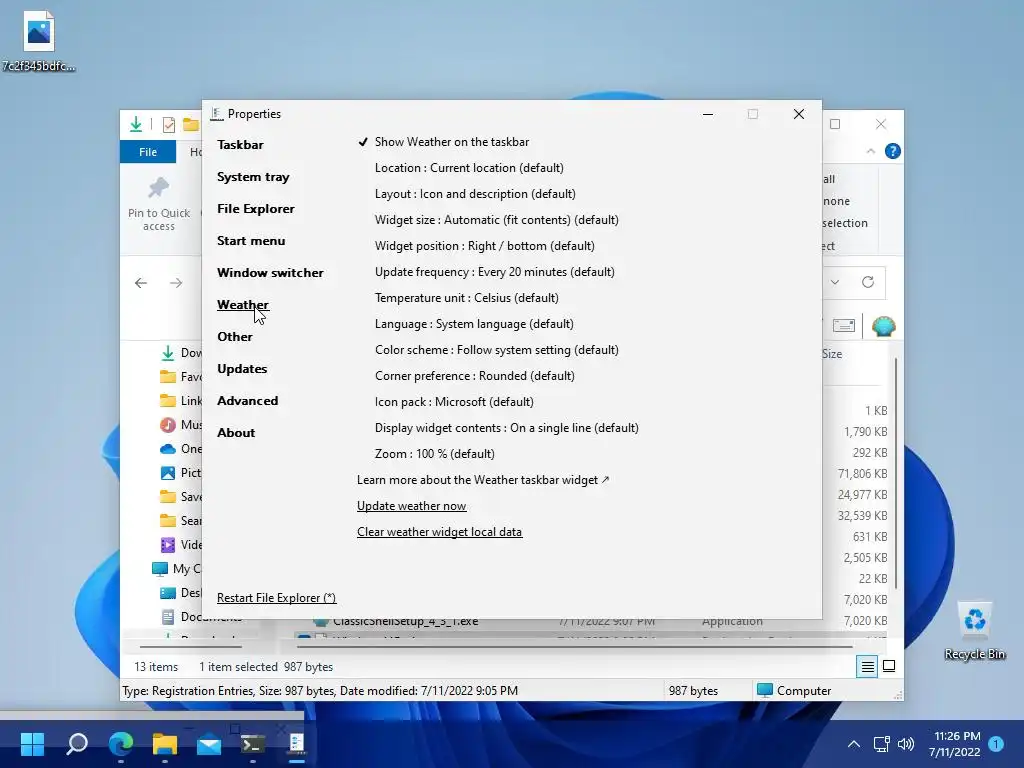
Task: Go to Window switcher section
Action: [270, 273]
